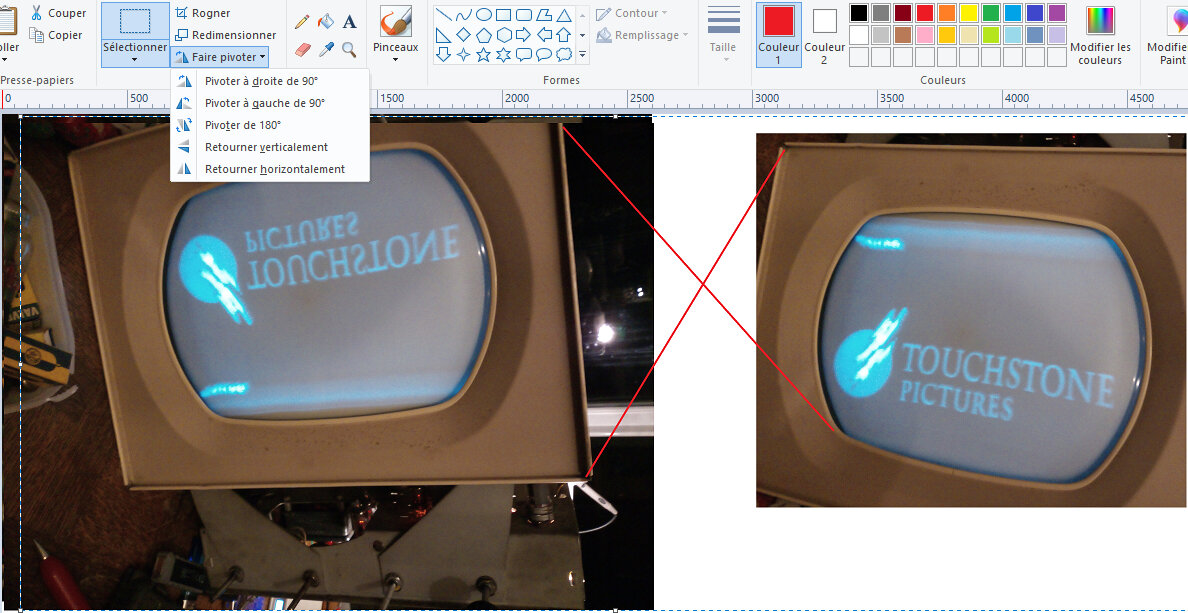1188x613 pixels.
Task: Select the Fill bucket tool
Action: (x=326, y=21)
